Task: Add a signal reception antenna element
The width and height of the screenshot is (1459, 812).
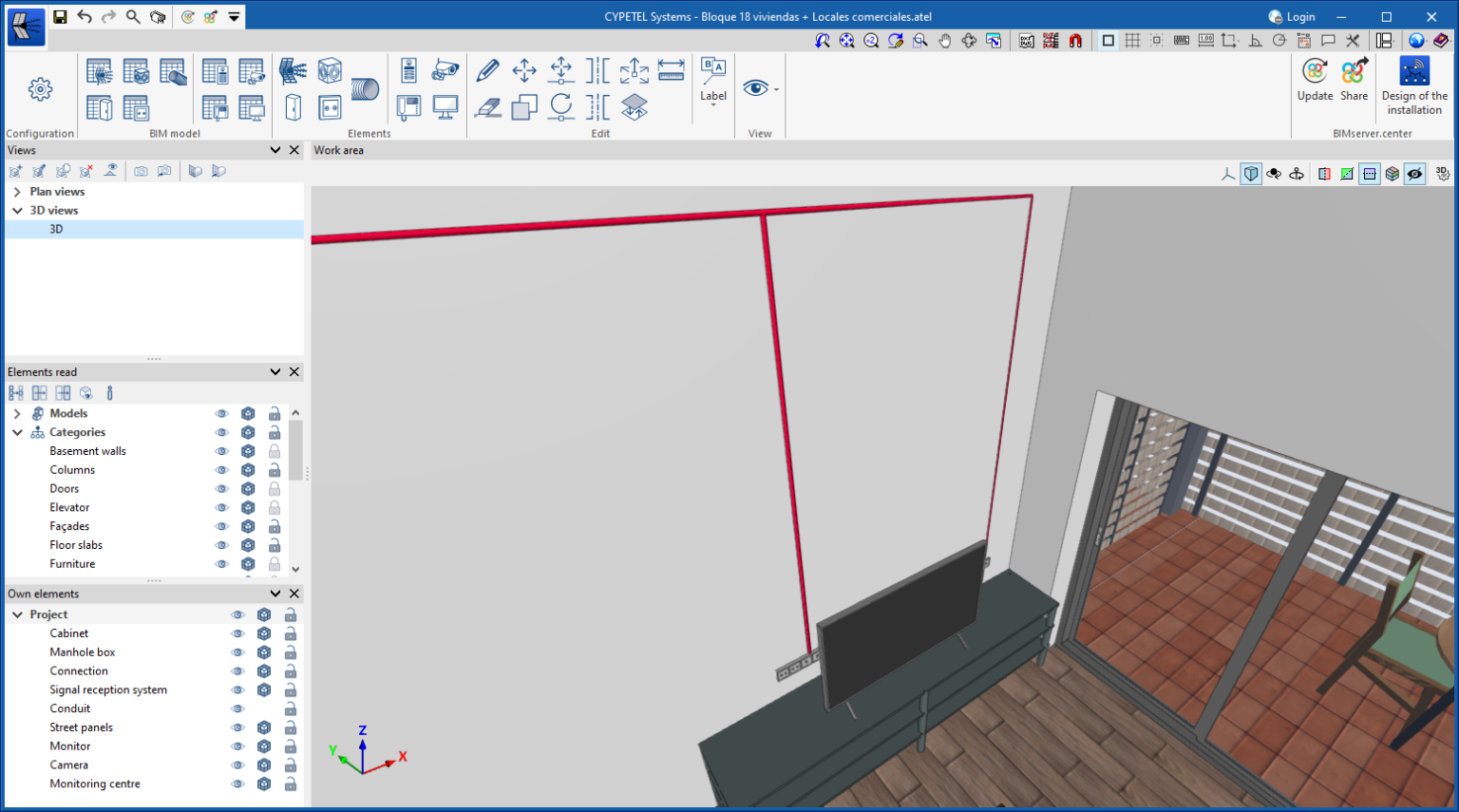Action: [293, 70]
